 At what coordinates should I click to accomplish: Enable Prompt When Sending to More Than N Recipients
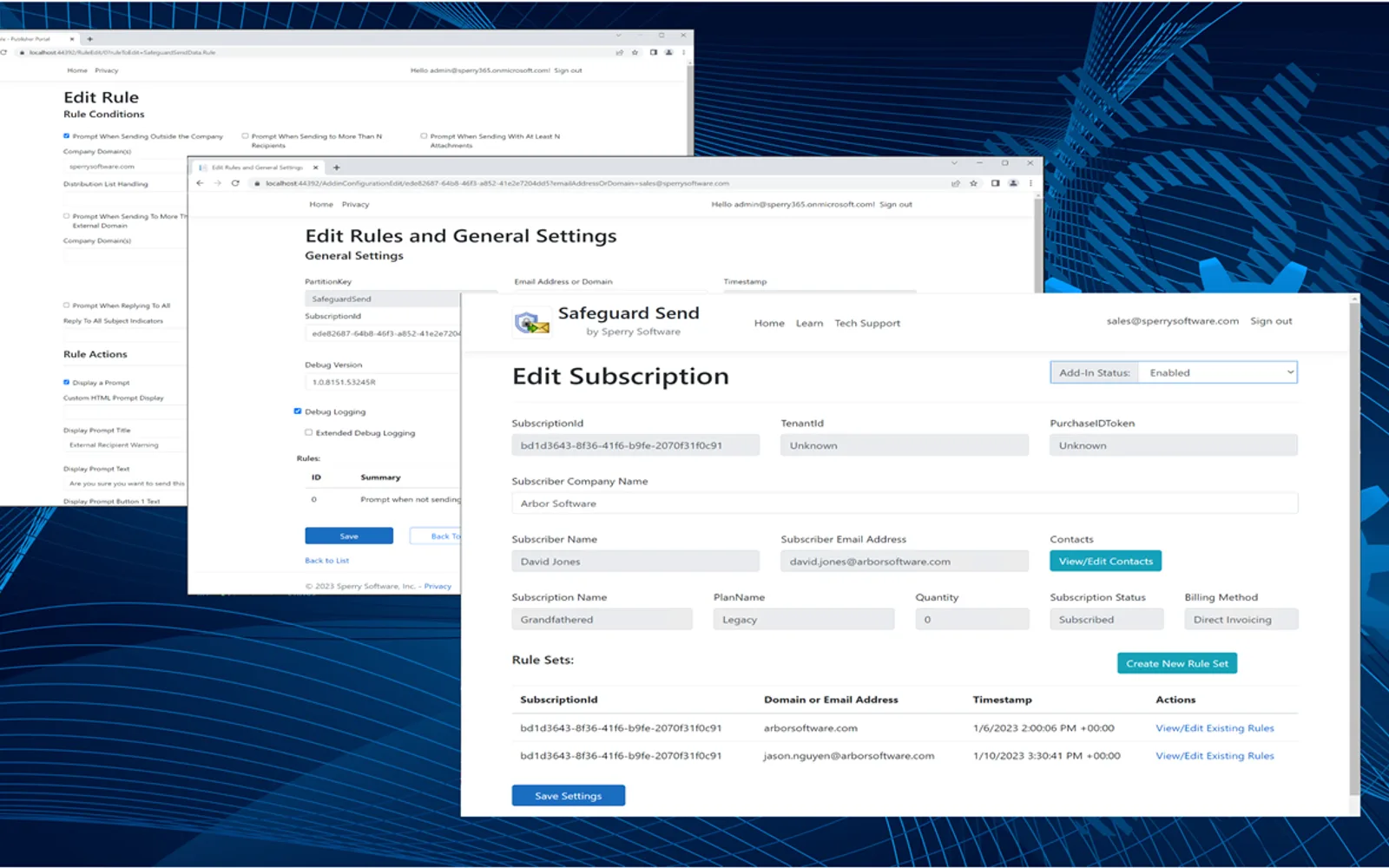(x=246, y=135)
